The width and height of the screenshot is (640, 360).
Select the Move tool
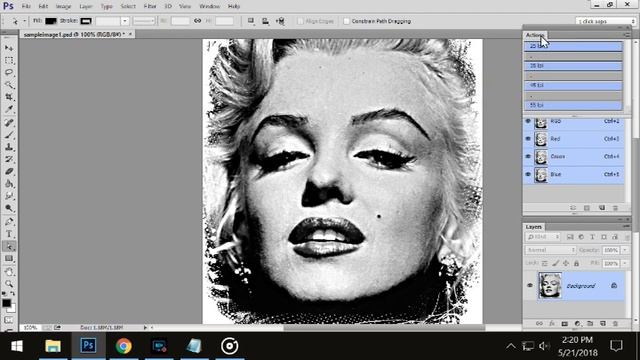9,48
